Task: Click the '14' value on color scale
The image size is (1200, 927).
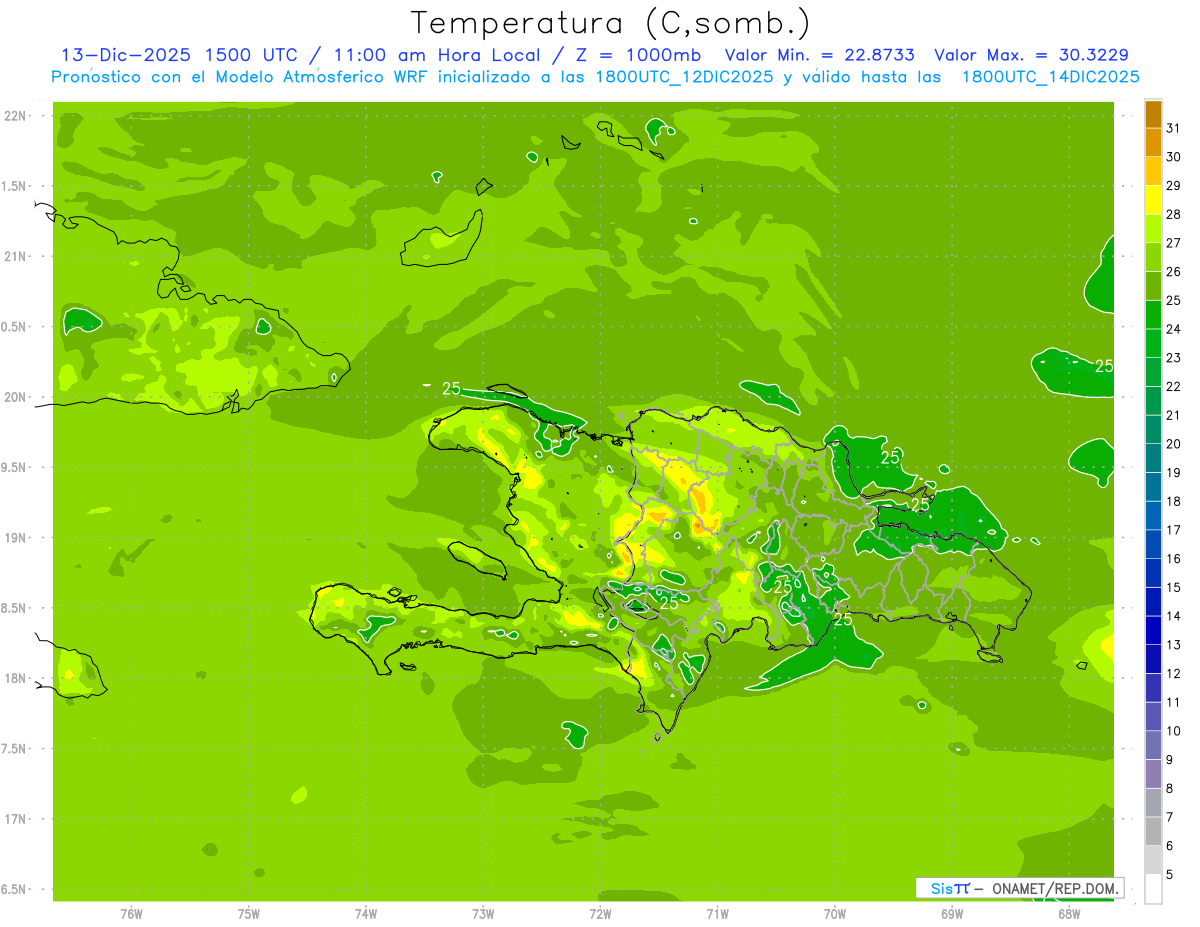Action: (x=1173, y=616)
